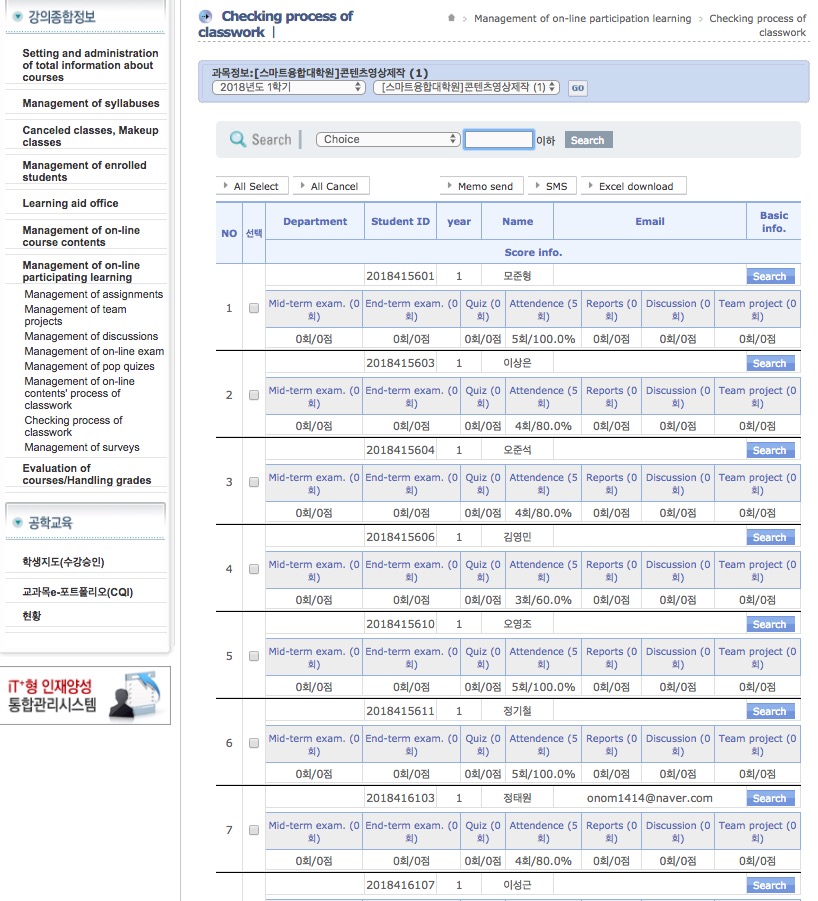The image size is (818, 901).
Task: Collapse the 공학교육 section arrow icon
Action: click(18, 522)
